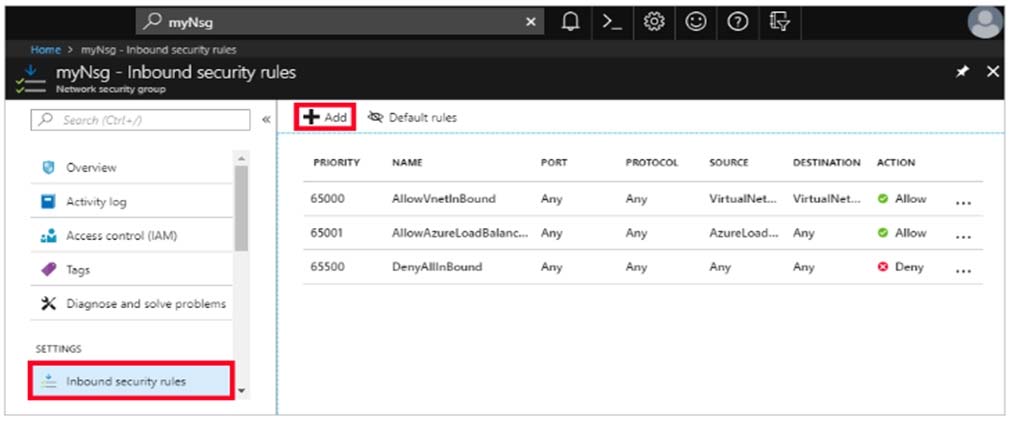Screen dimensions: 1011x422
Task: Sort by the ACTION column header
Action: [896, 163]
